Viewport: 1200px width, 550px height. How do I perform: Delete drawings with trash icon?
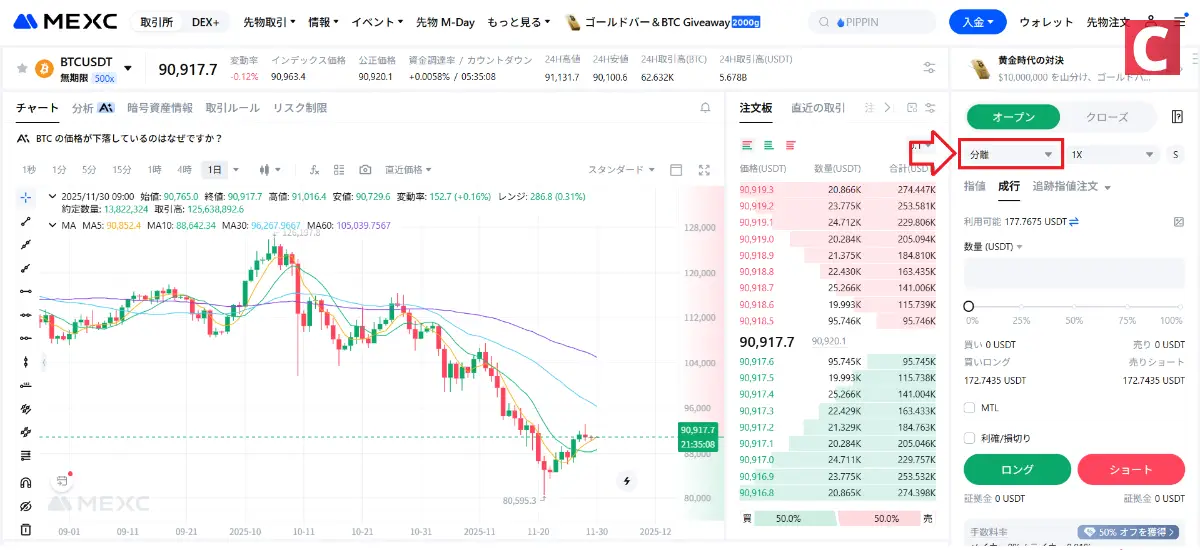tap(26, 529)
